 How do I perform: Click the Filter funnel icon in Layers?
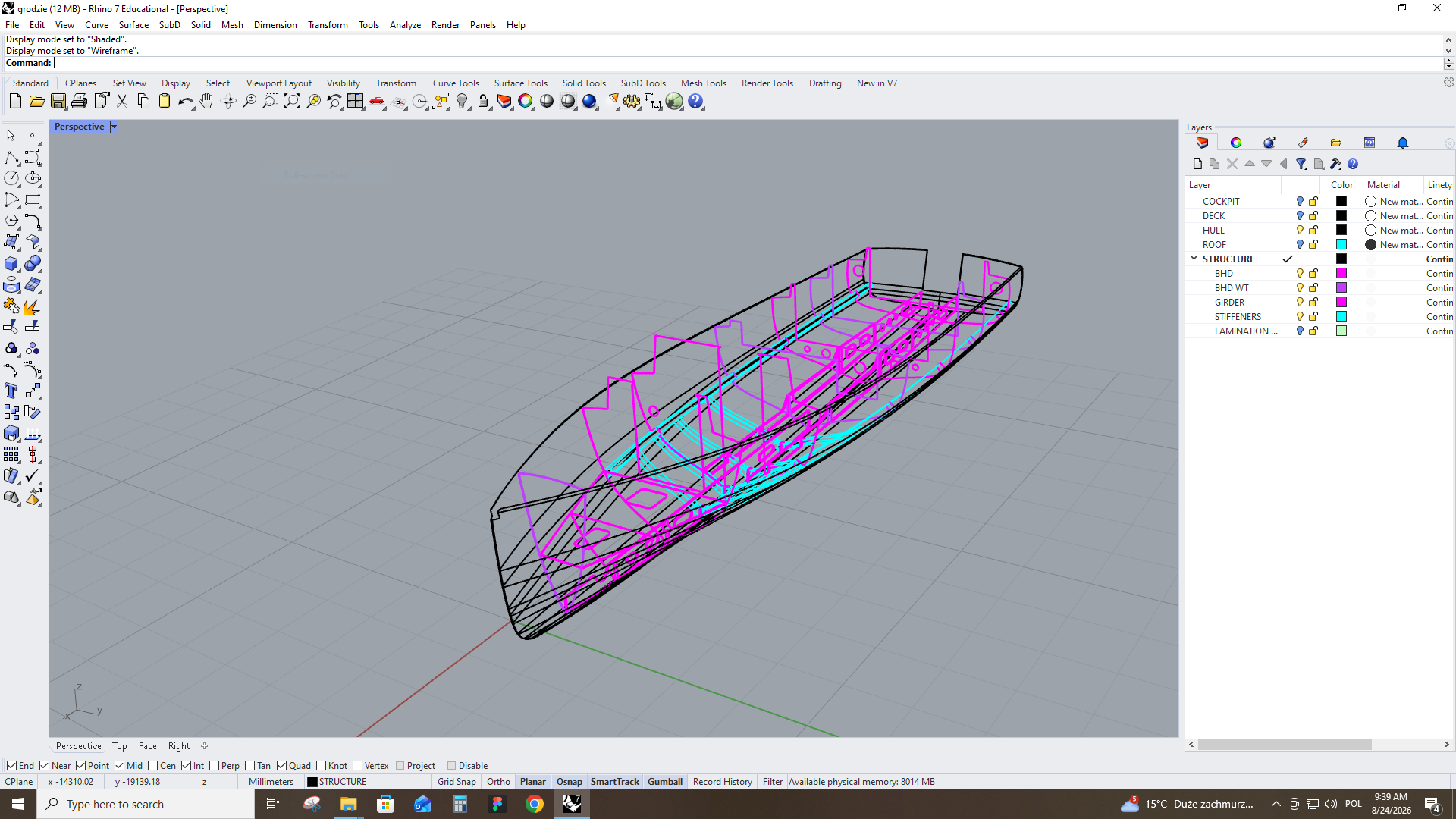1301,164
